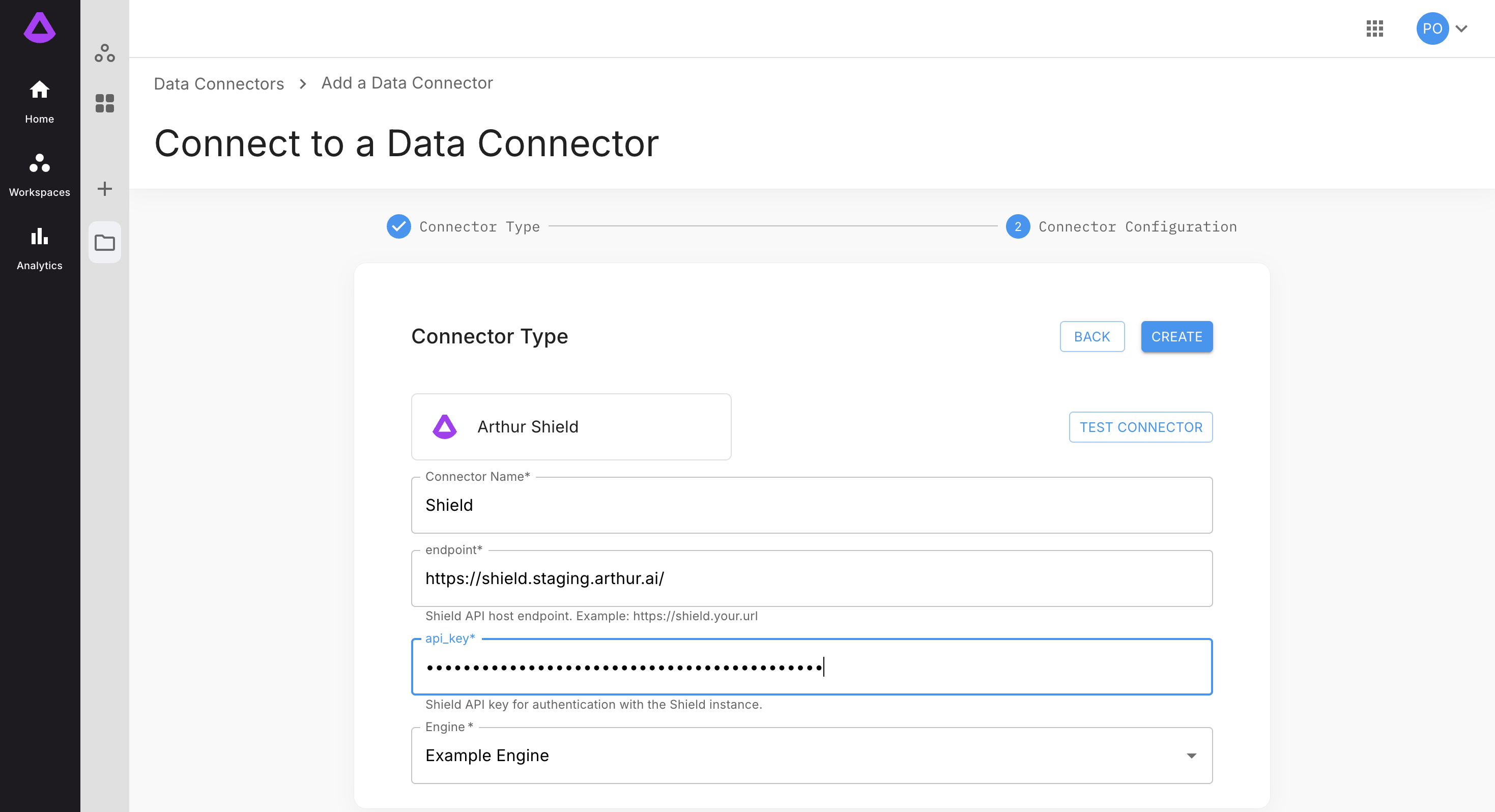The width and height of the screenshot is (1495, 812).
Task: Click the three-circles icon in secondary sidebar
Action: click(104, 53)
